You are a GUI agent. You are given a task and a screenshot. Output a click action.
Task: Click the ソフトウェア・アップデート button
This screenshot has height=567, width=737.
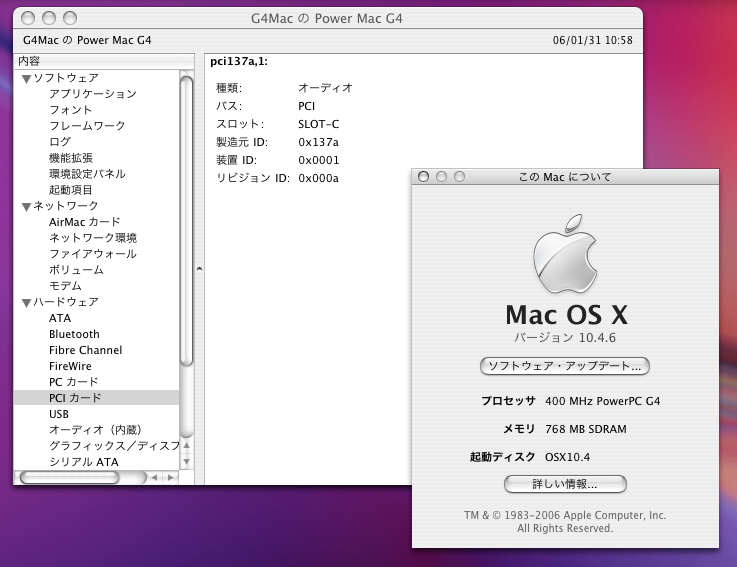pyautogui.click(x=565, y=366)
